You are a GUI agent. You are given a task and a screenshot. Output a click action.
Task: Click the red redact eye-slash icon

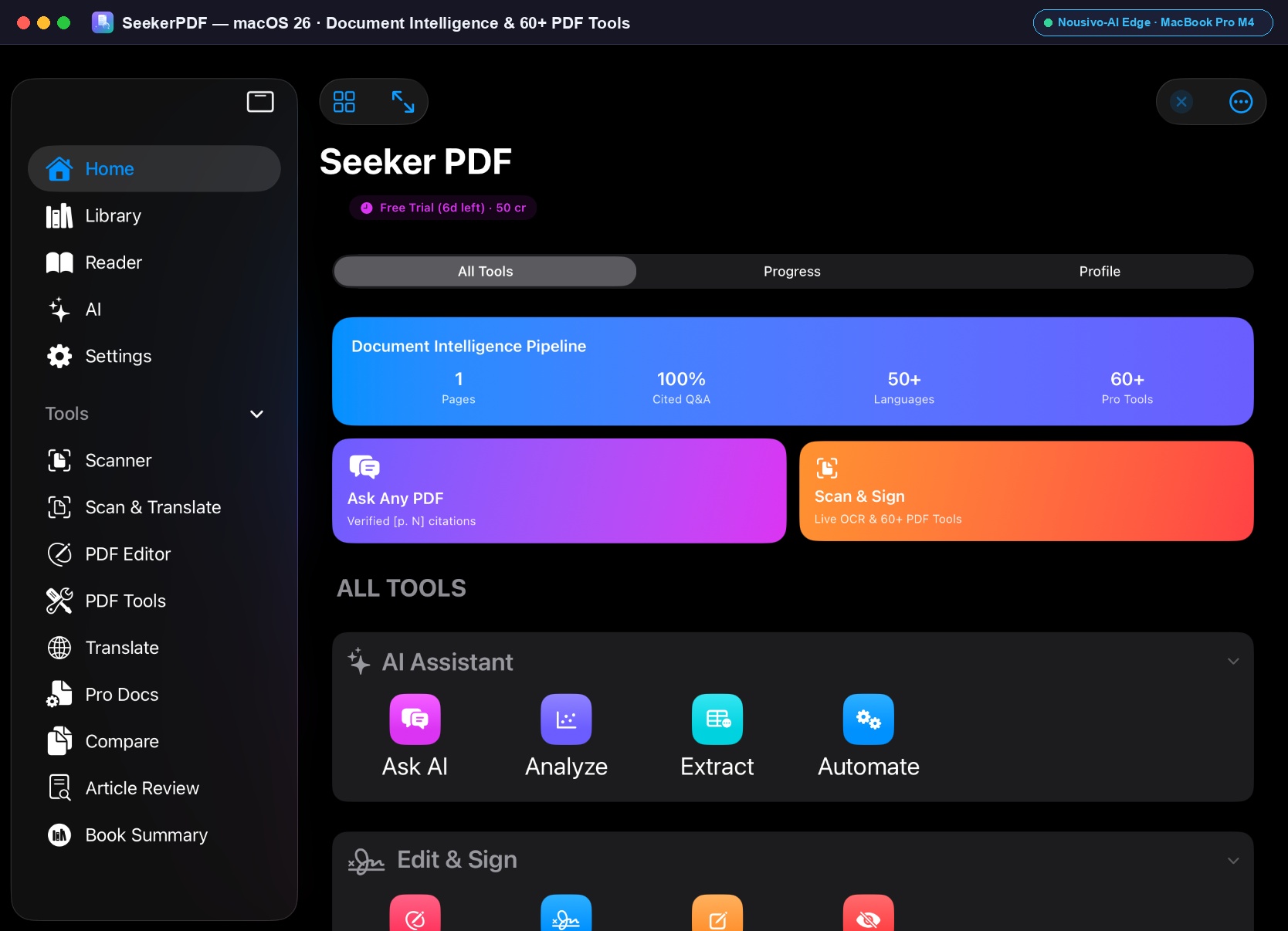(869, 913)
